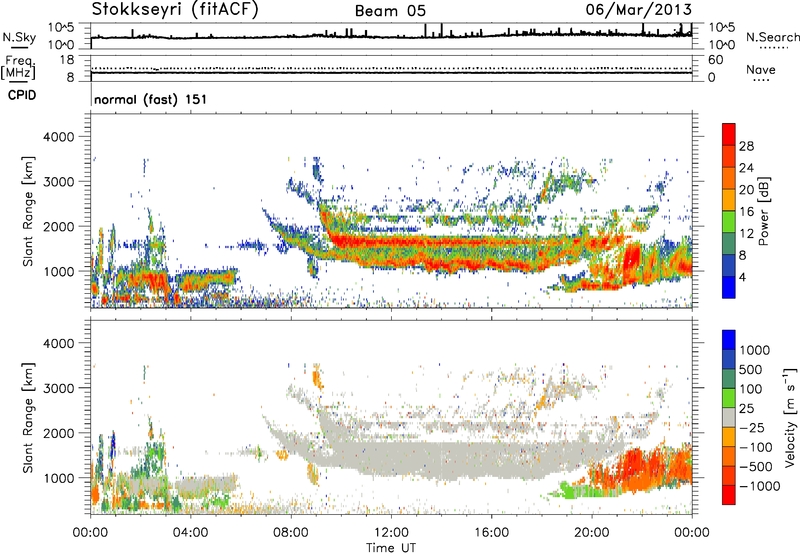This screenshot has width=800, height=554.
Task: Click the 4000 tick on the power panel's range axis
Action: 58,137
